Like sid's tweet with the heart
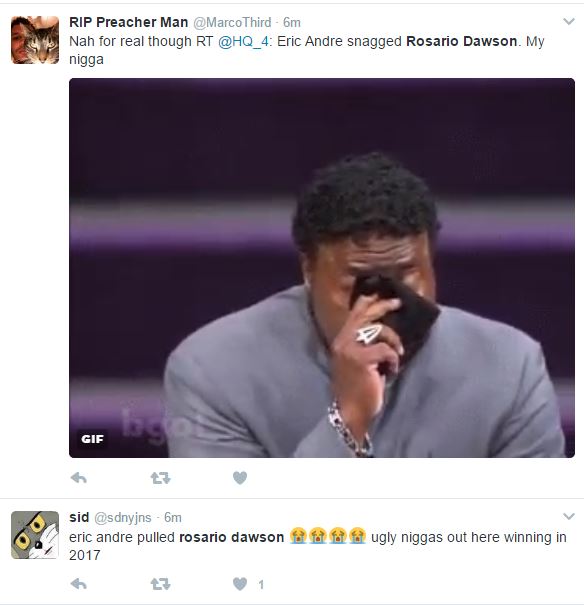 coord(240,584)
